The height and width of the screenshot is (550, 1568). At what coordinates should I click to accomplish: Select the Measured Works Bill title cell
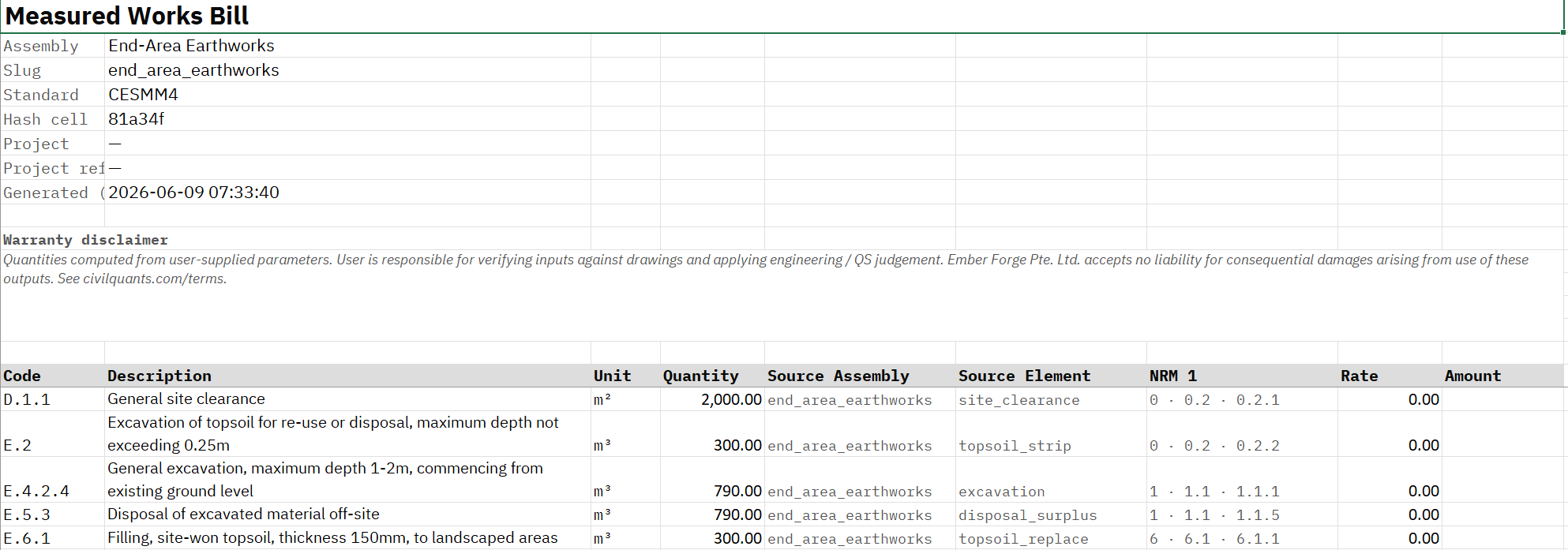click(782, 17)
